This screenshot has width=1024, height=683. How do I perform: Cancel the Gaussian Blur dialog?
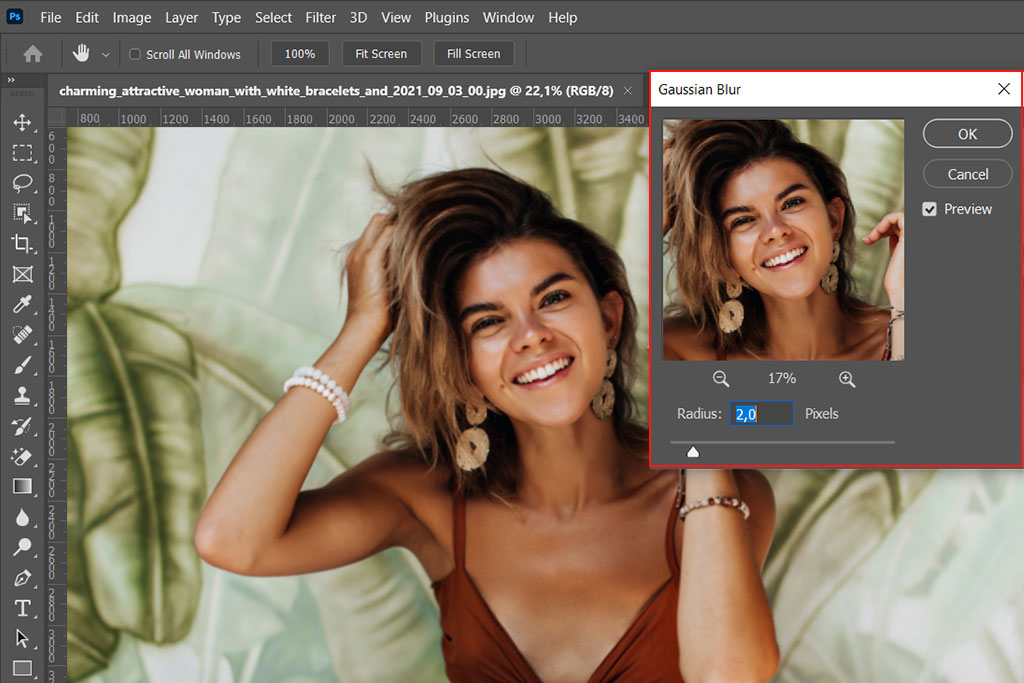967,174
